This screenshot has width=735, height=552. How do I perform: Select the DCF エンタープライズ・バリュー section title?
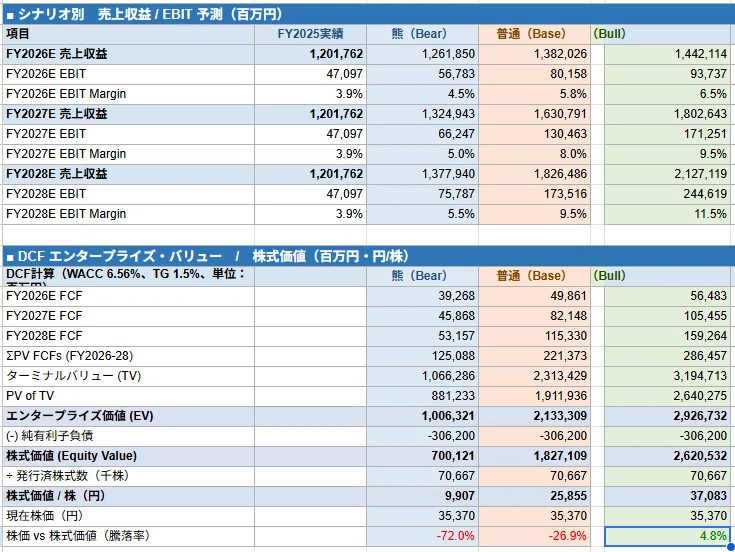point(208,256)
